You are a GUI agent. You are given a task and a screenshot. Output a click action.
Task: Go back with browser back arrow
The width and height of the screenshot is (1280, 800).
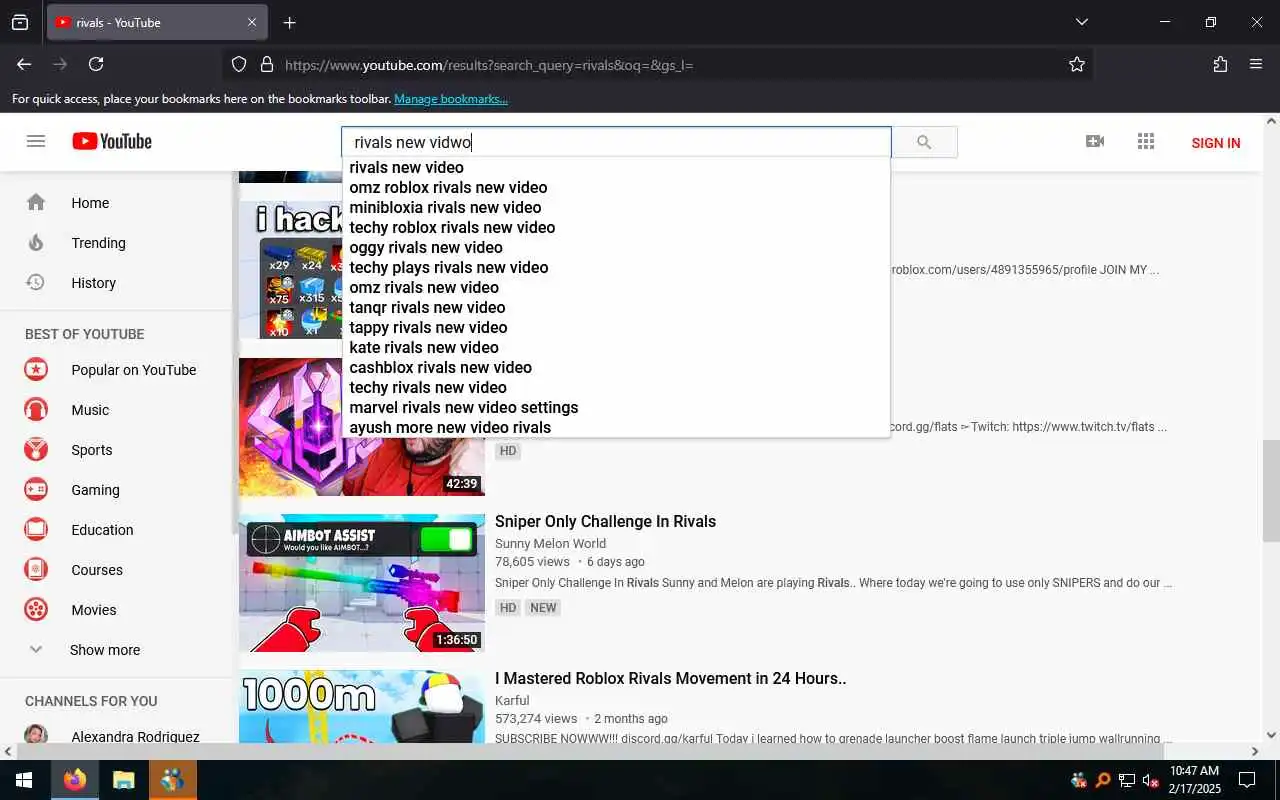point(24,64)
